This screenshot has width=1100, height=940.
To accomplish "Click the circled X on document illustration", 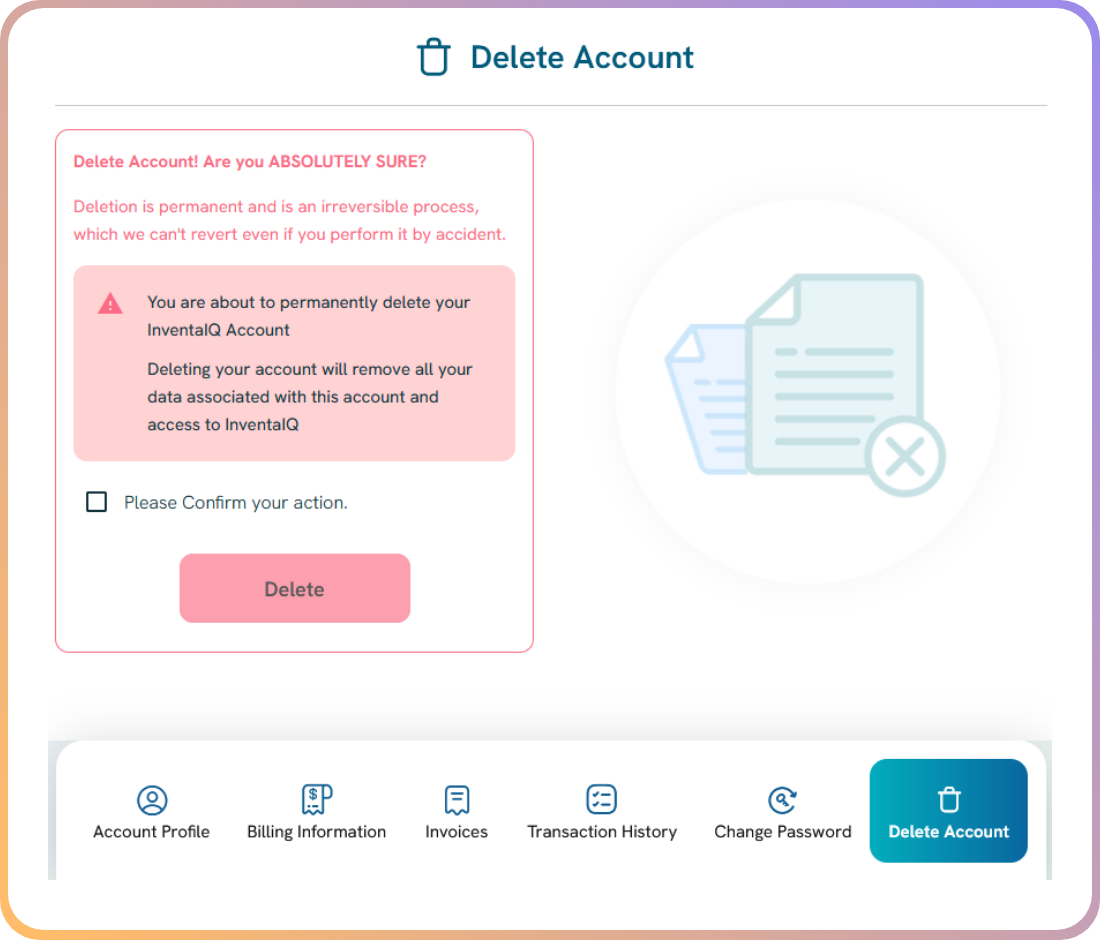I will (905, 458).
